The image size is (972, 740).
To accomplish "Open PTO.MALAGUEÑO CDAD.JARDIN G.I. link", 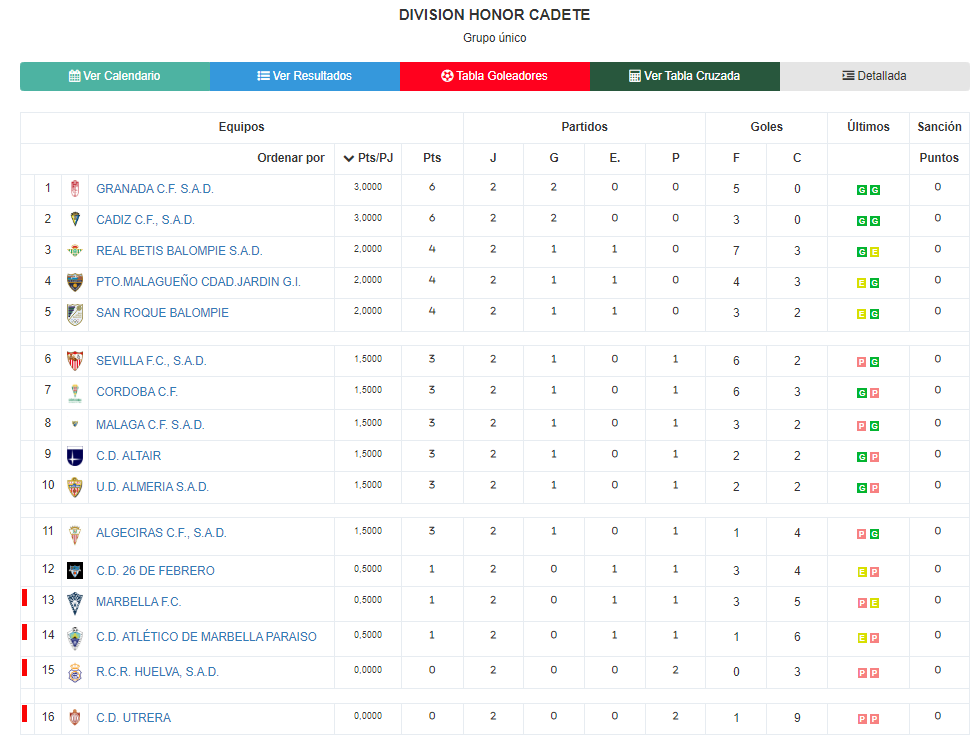I will pos(198,282).
